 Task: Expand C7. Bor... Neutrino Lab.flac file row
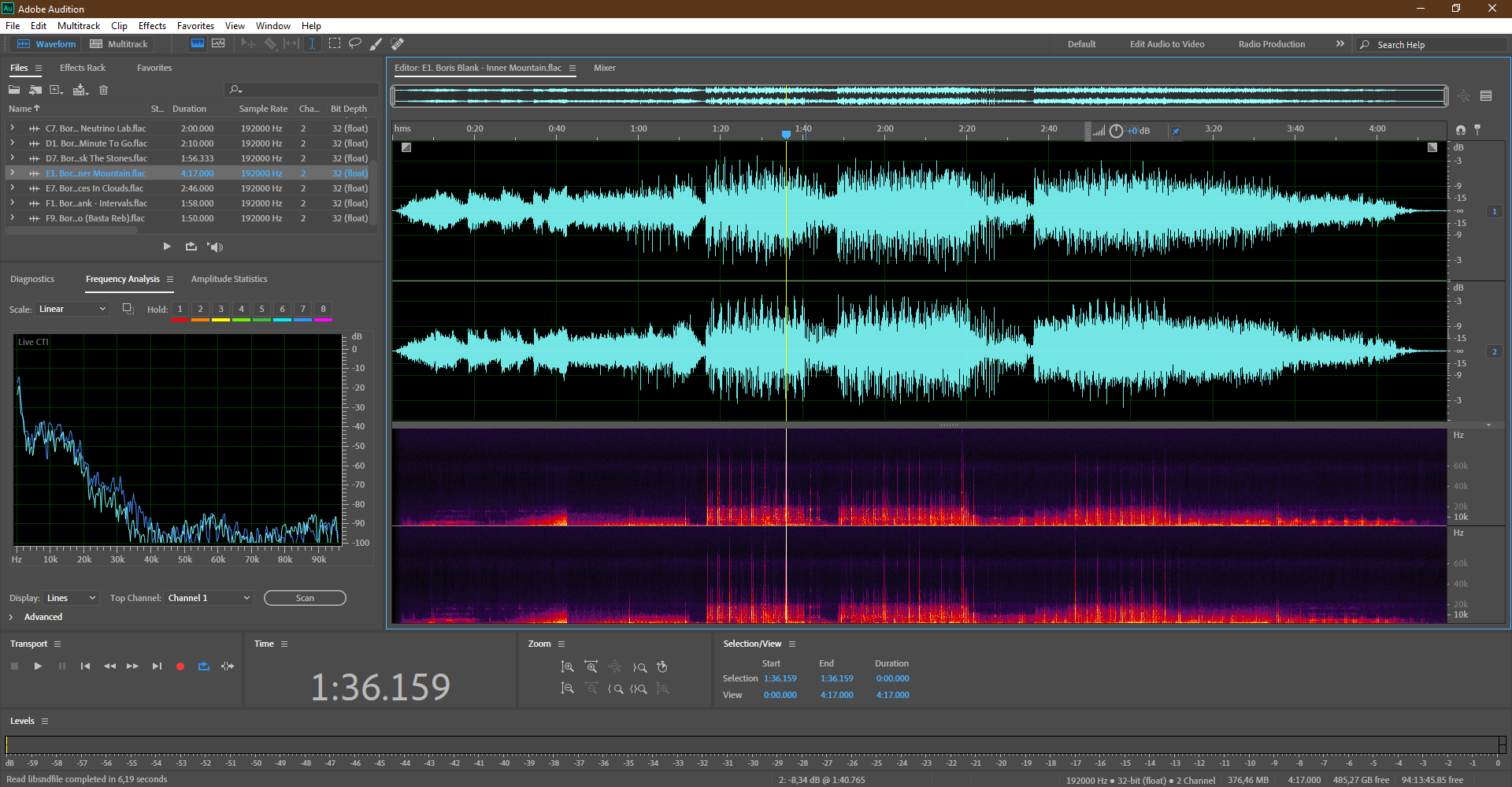tap(13, 128)
